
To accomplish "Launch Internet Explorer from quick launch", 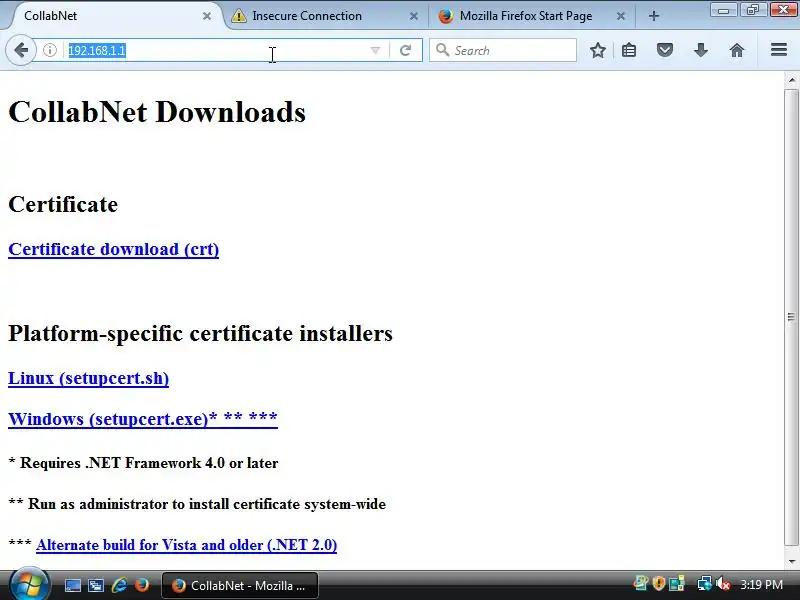I will coord(119,585).
